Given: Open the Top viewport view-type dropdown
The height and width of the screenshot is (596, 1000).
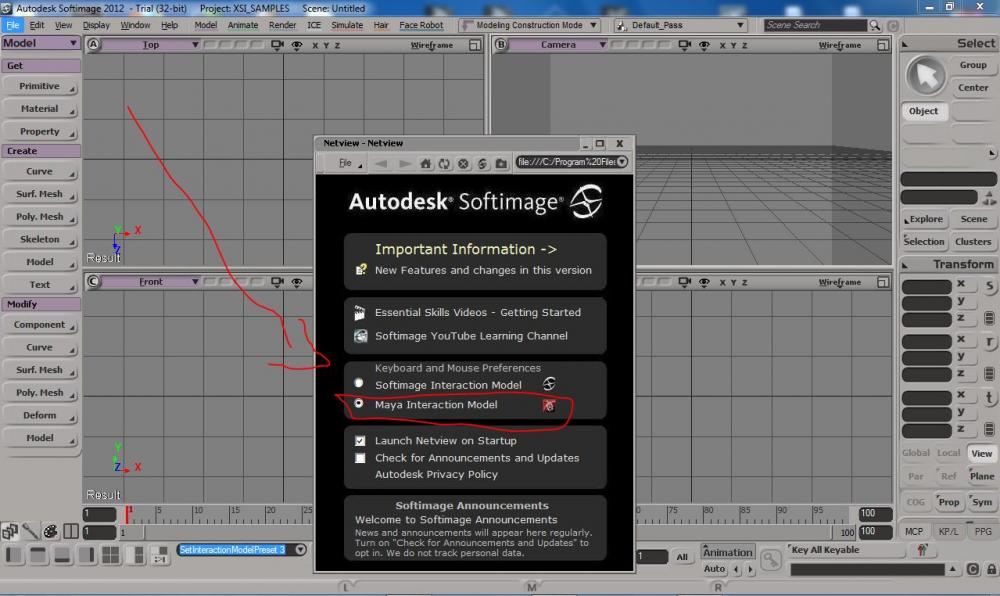Looking at the screenshot, I should pyautogui.click(x=151, y=45).
